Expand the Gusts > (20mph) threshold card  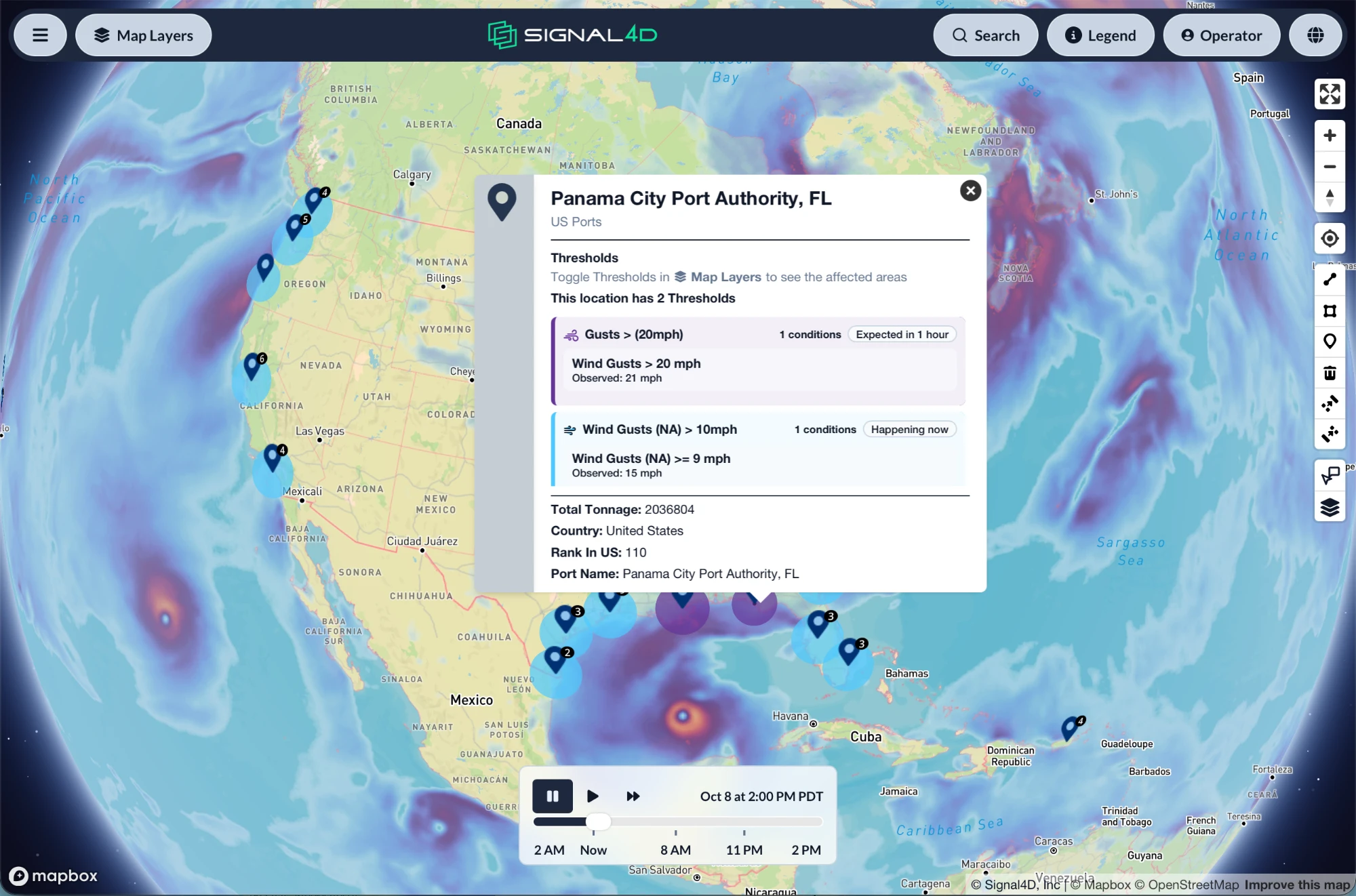(x=758, y=361)
